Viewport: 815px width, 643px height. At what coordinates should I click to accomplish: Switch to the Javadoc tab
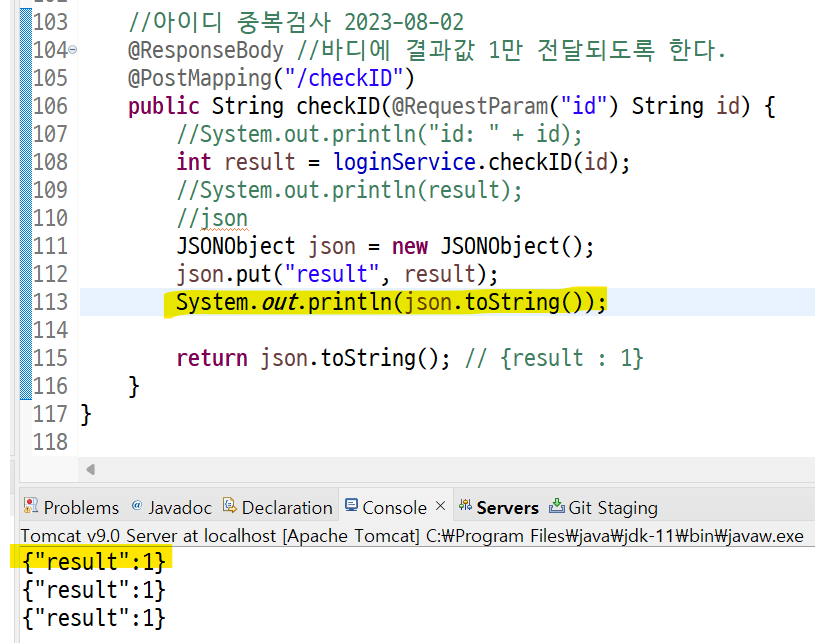tap(172, 507)
